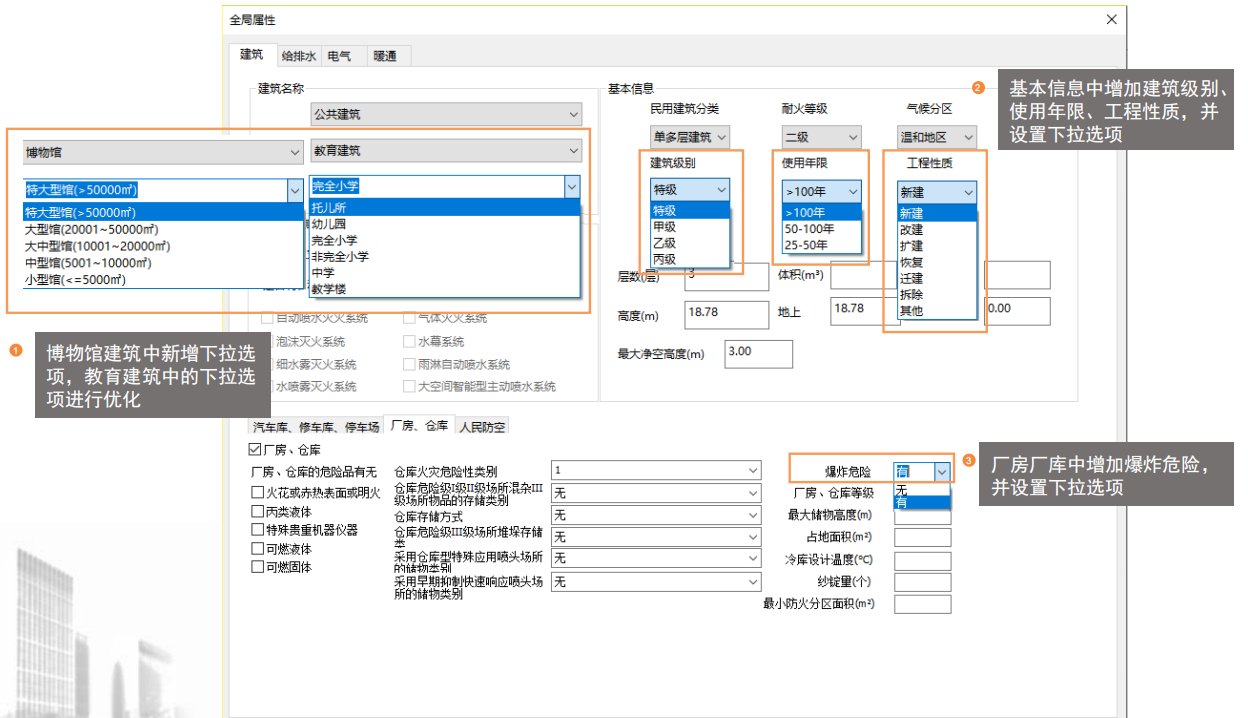Check the 丙类液体 option

[258, 511]
